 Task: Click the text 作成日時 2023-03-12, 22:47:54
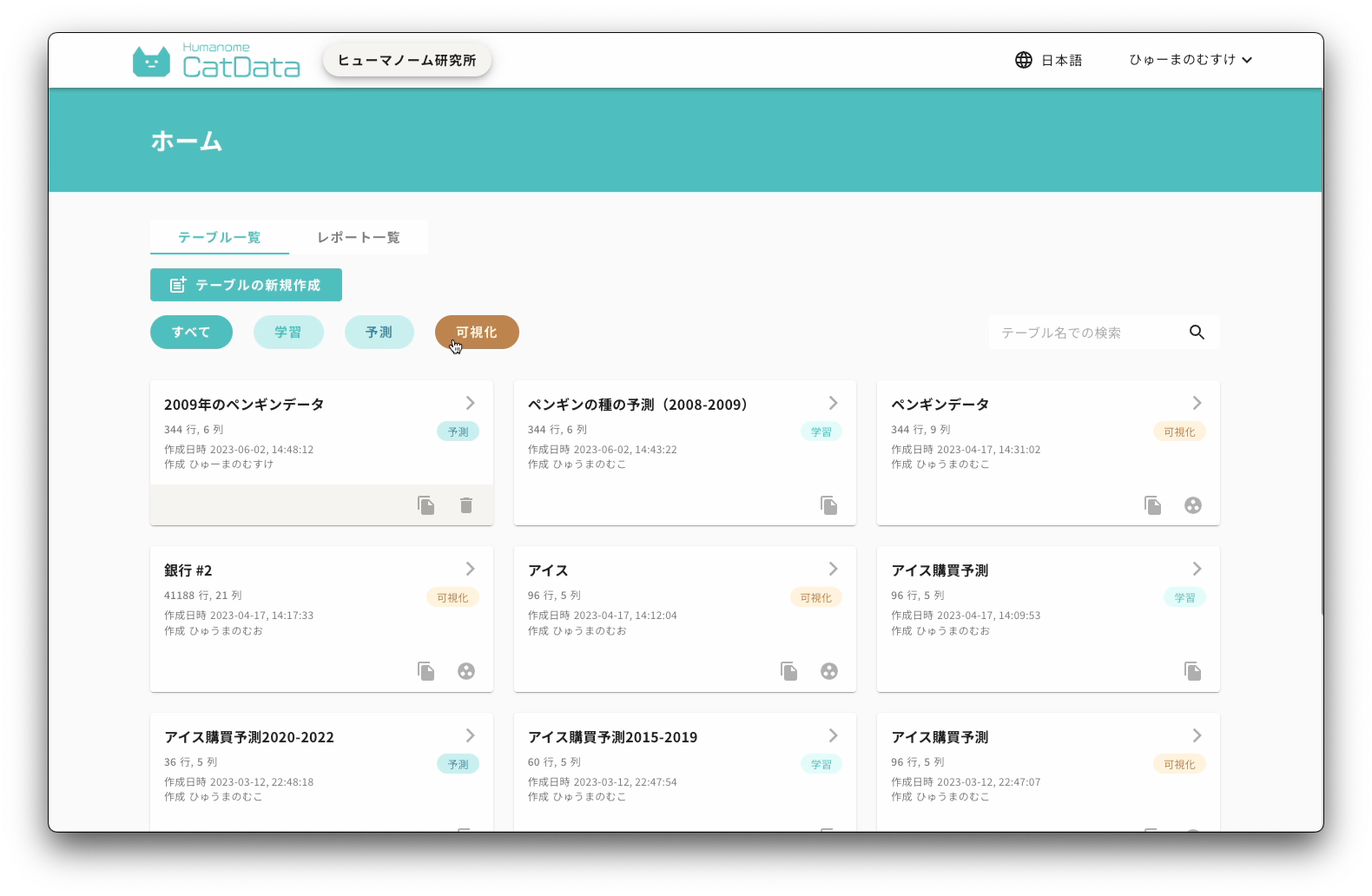click(603, 782)
